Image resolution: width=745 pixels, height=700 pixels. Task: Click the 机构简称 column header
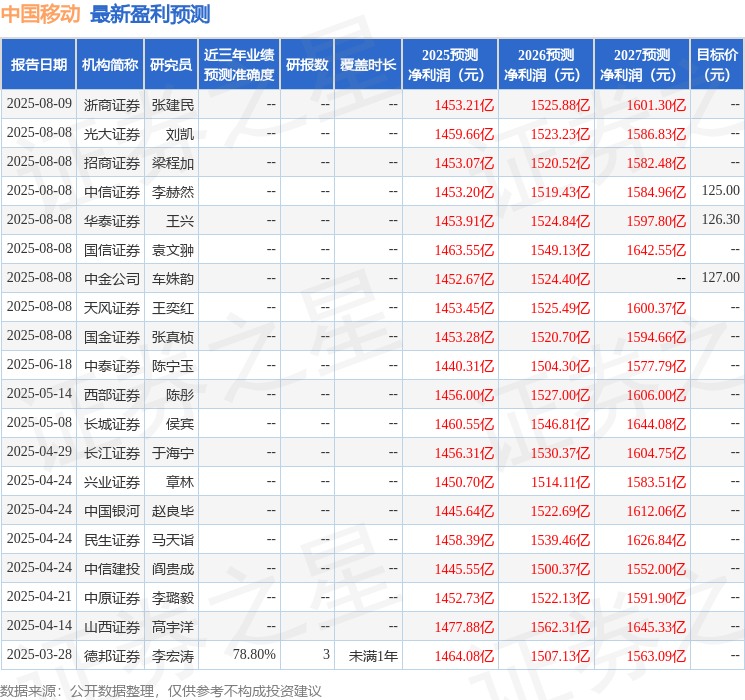(x=110, y=65)
